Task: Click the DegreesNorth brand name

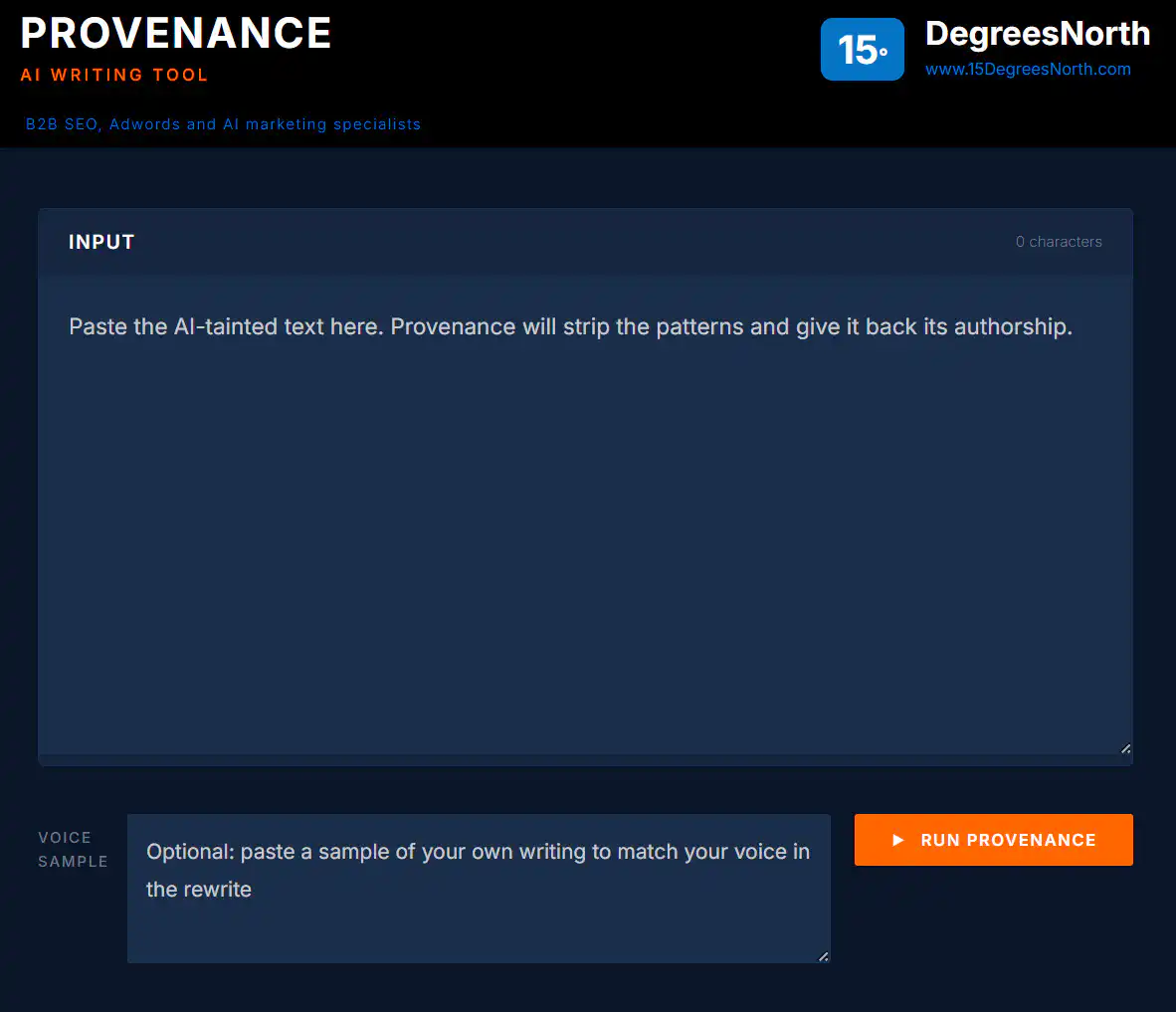Action: [1038, 34]
